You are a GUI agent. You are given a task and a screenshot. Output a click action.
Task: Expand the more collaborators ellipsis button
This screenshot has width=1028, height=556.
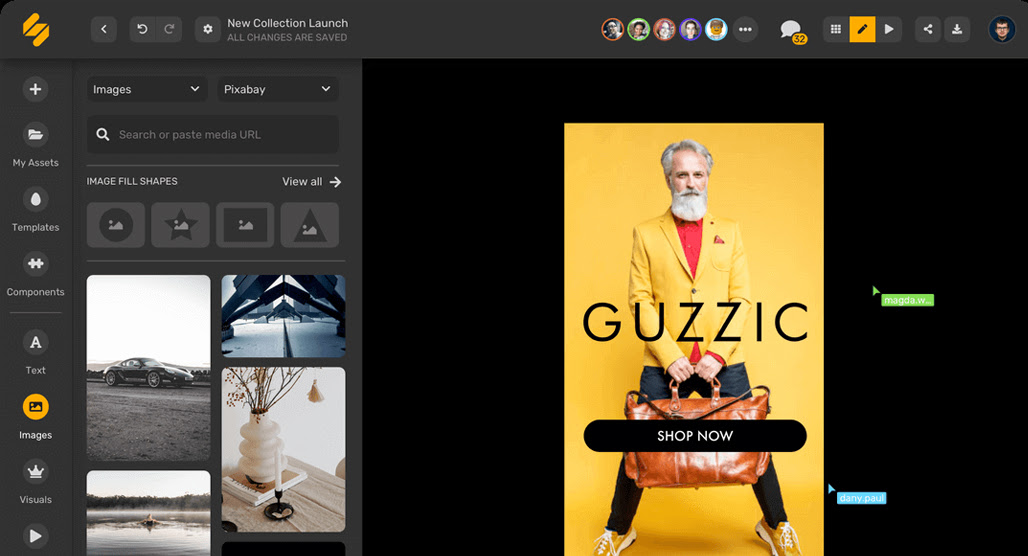point(745,29)
